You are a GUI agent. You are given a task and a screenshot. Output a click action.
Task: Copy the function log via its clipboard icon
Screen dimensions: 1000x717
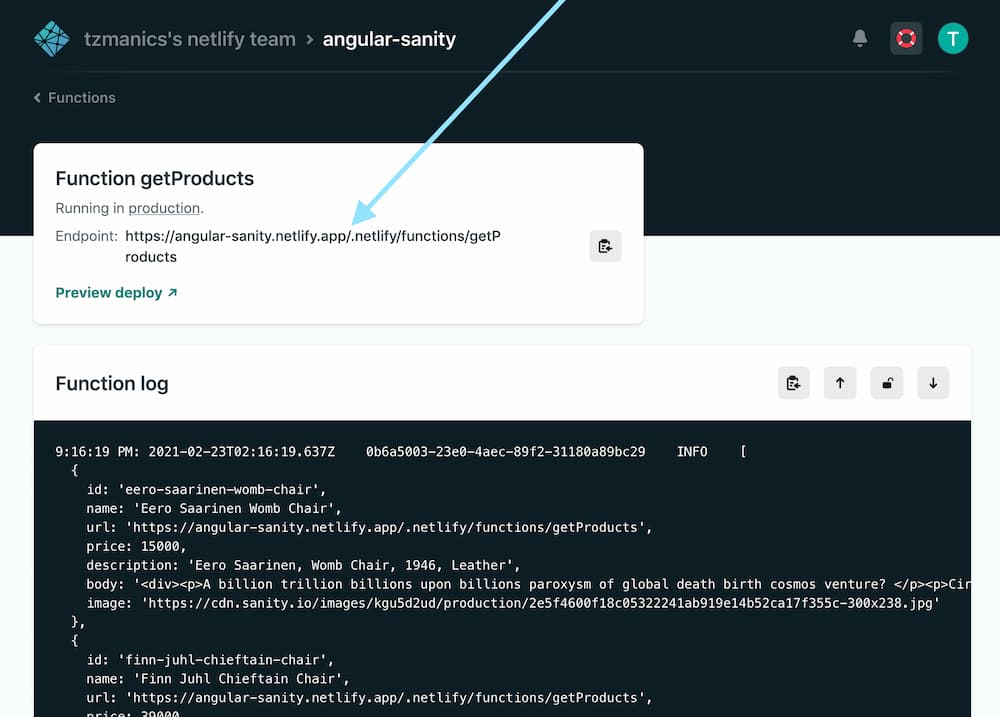point(794,383)
